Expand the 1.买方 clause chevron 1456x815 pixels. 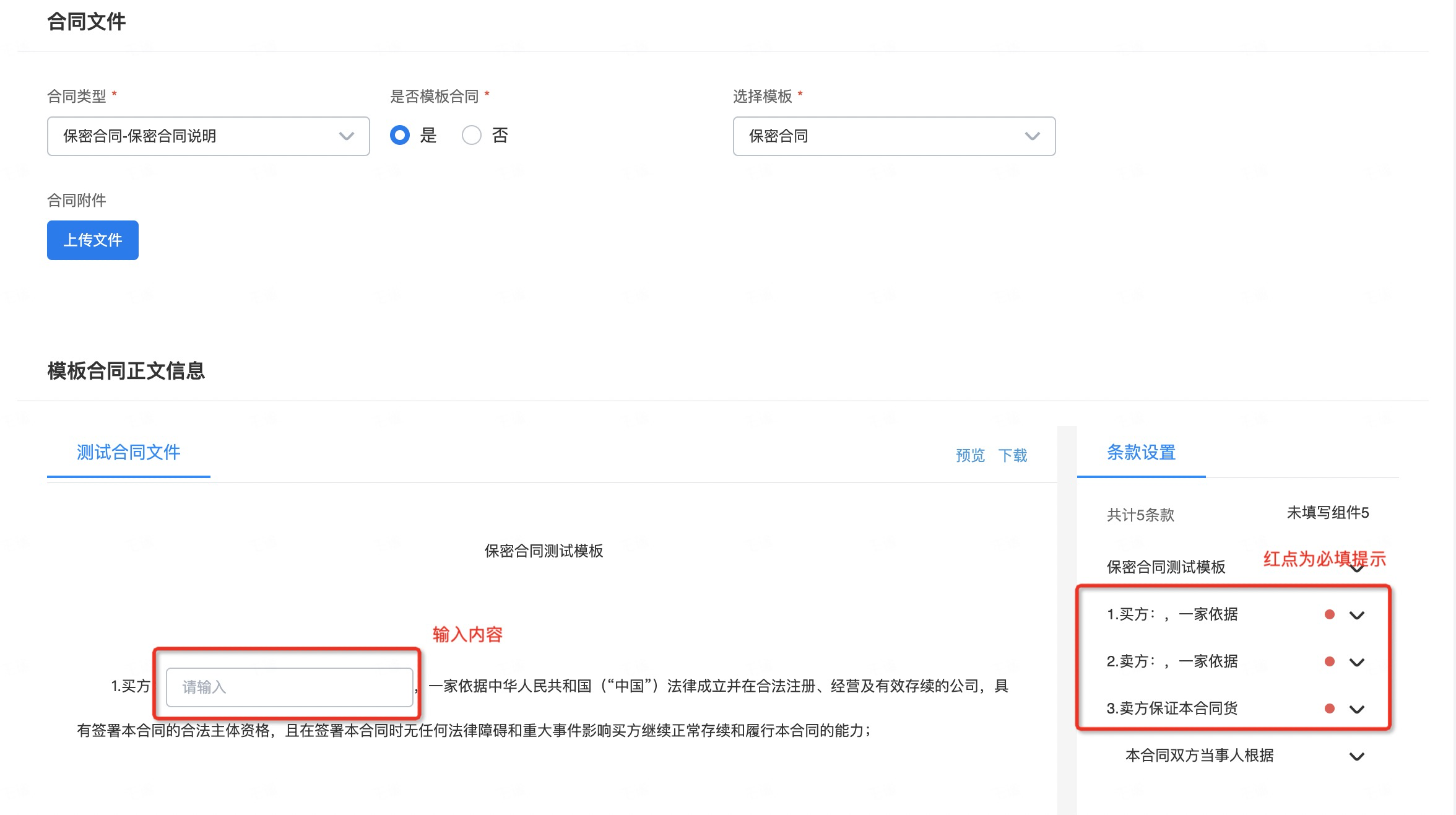pos(1357,615)
